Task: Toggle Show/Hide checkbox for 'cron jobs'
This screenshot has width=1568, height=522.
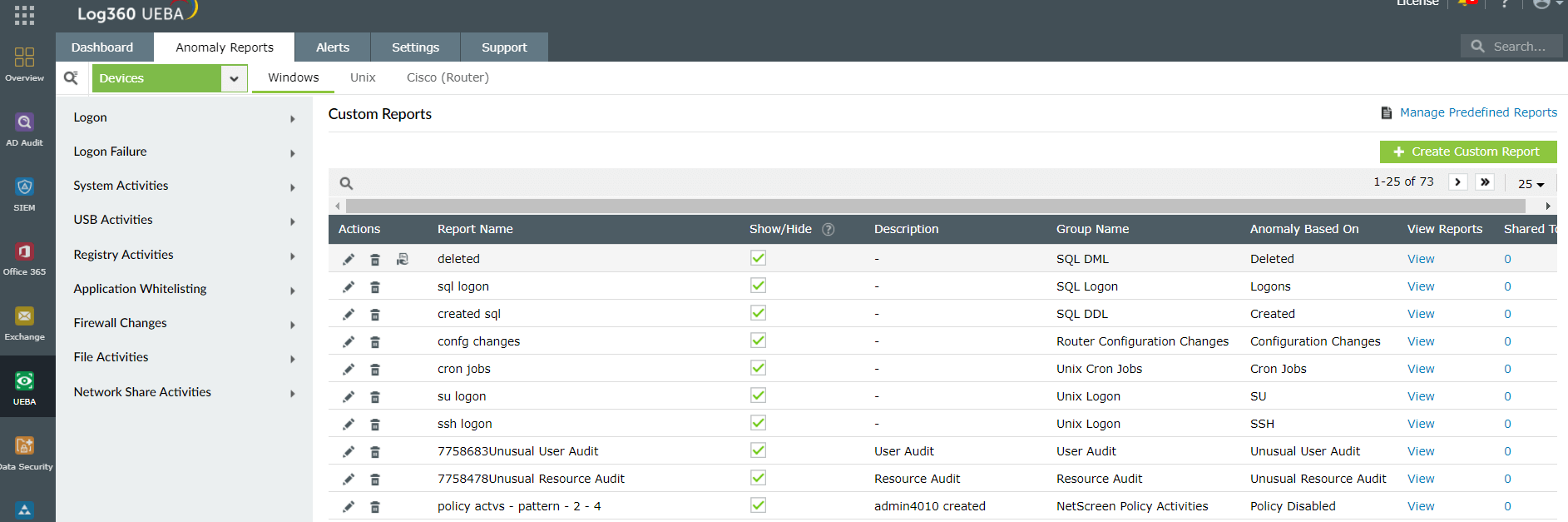Action: click(x=758, y=368)
